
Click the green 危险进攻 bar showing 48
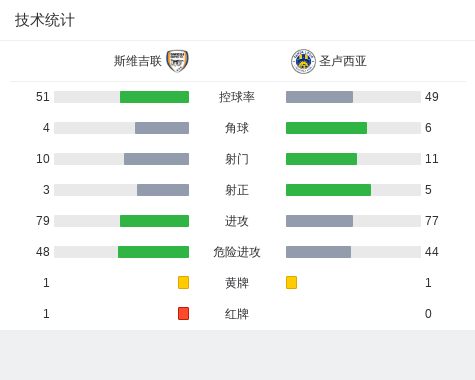pyautogui.click(x=153, y=252)
